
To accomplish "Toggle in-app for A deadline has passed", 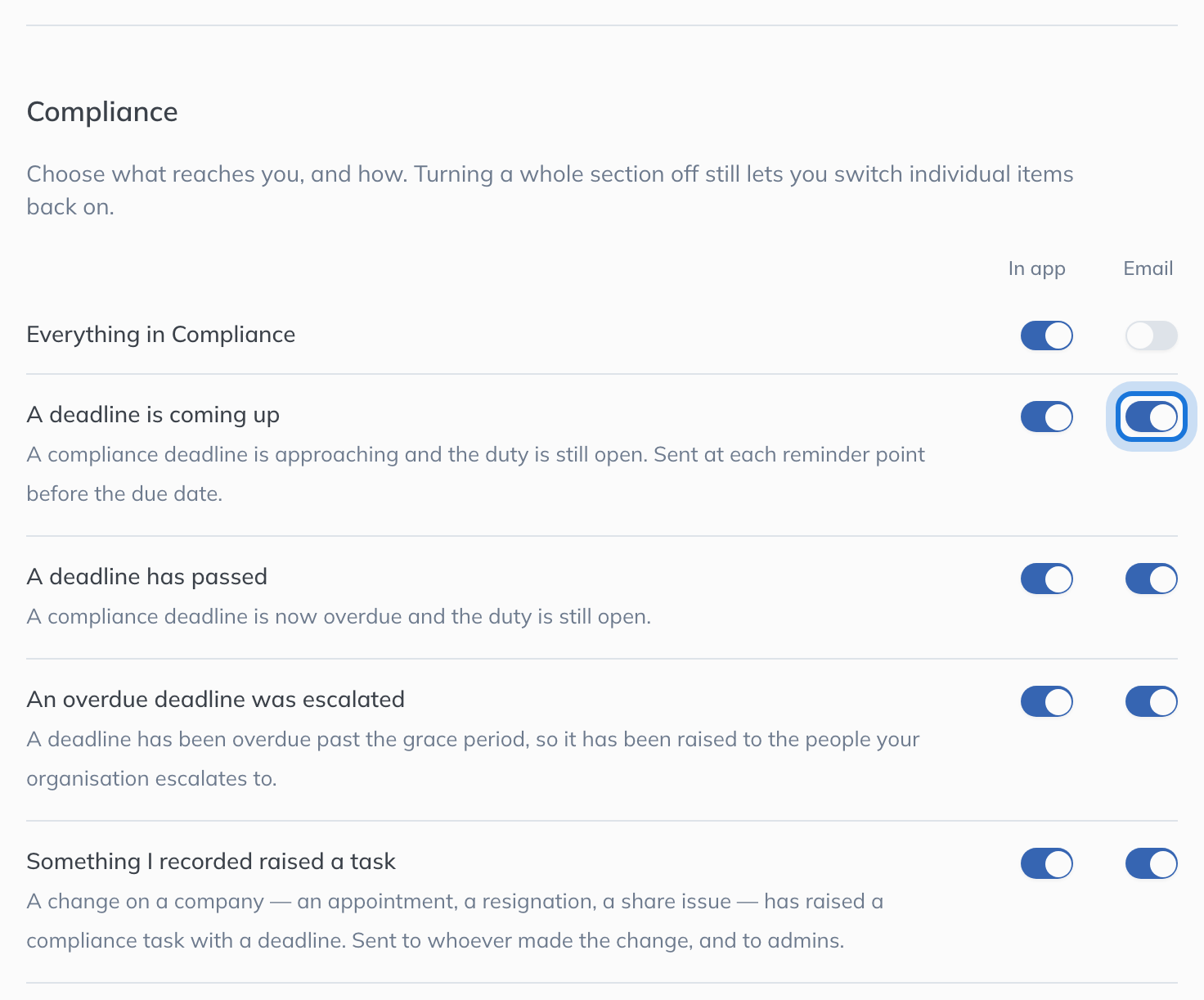I will point(1046,579).
